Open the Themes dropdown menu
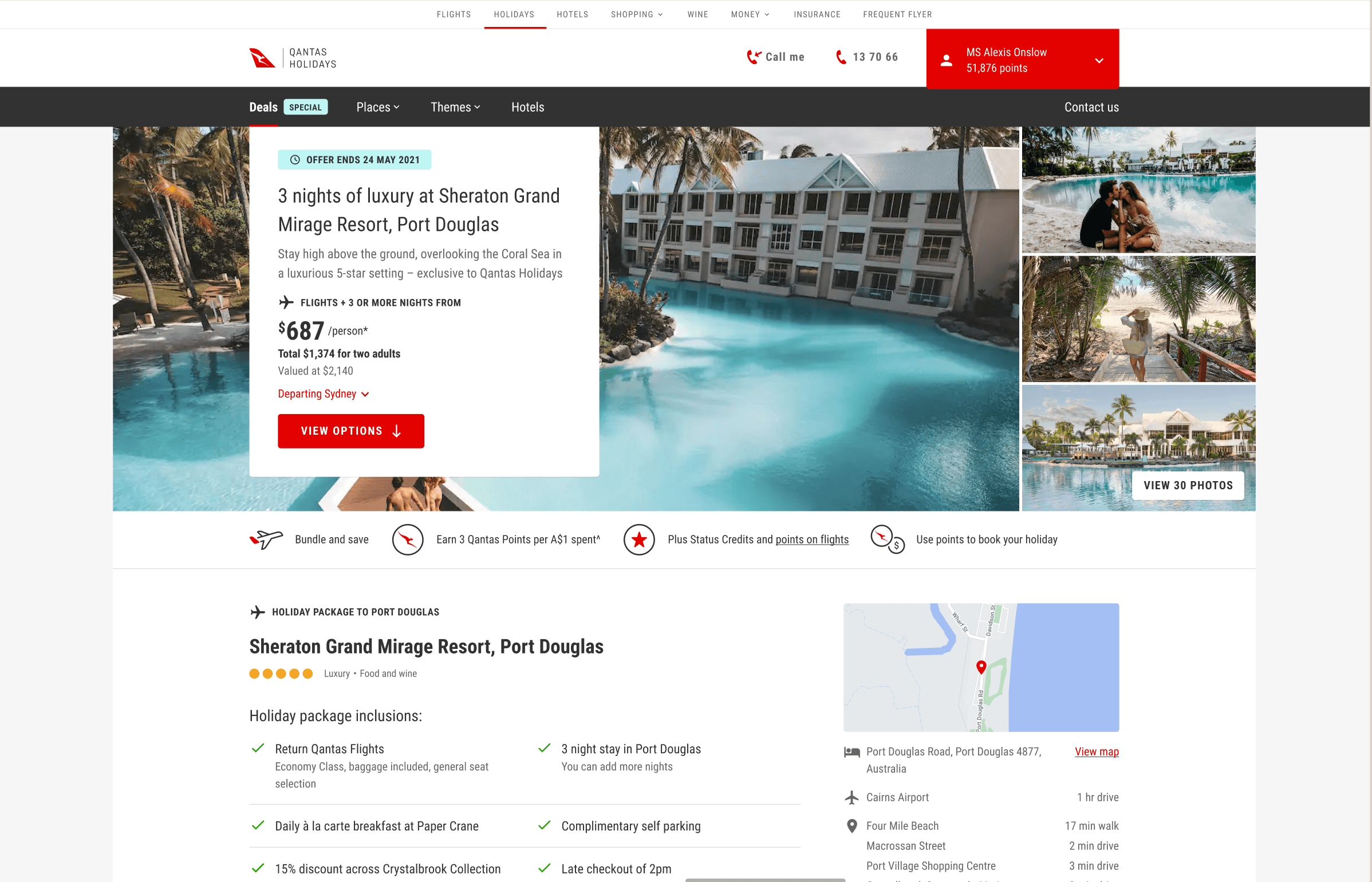Screen dimensions: 1372x882 [455, 107]
